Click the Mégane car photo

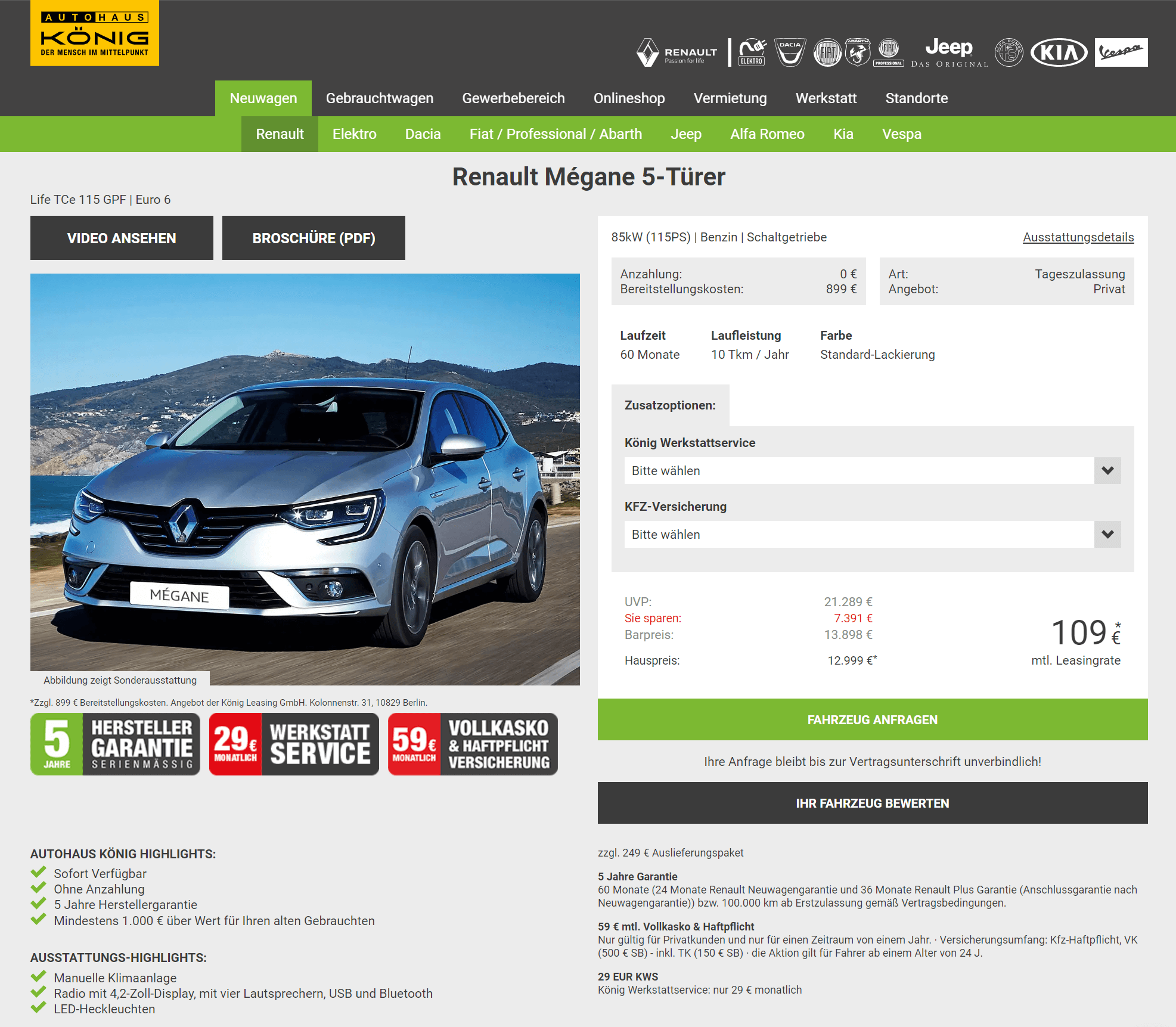(x=305, y=479)
